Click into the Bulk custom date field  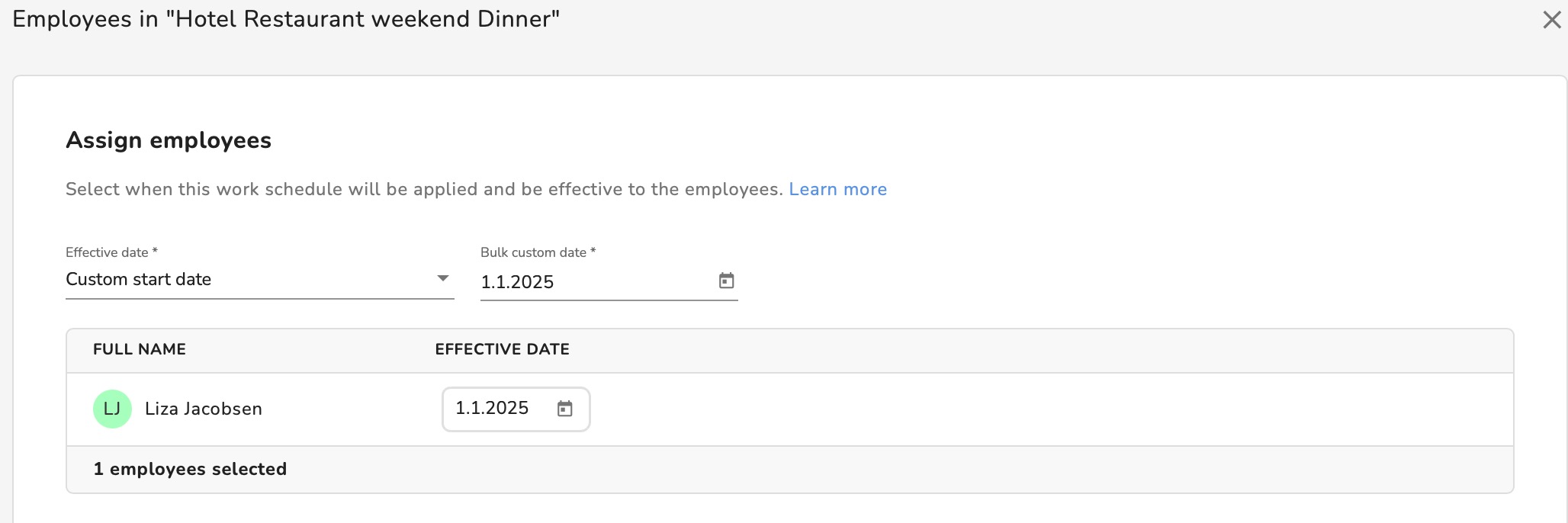(x=609, y=281)
